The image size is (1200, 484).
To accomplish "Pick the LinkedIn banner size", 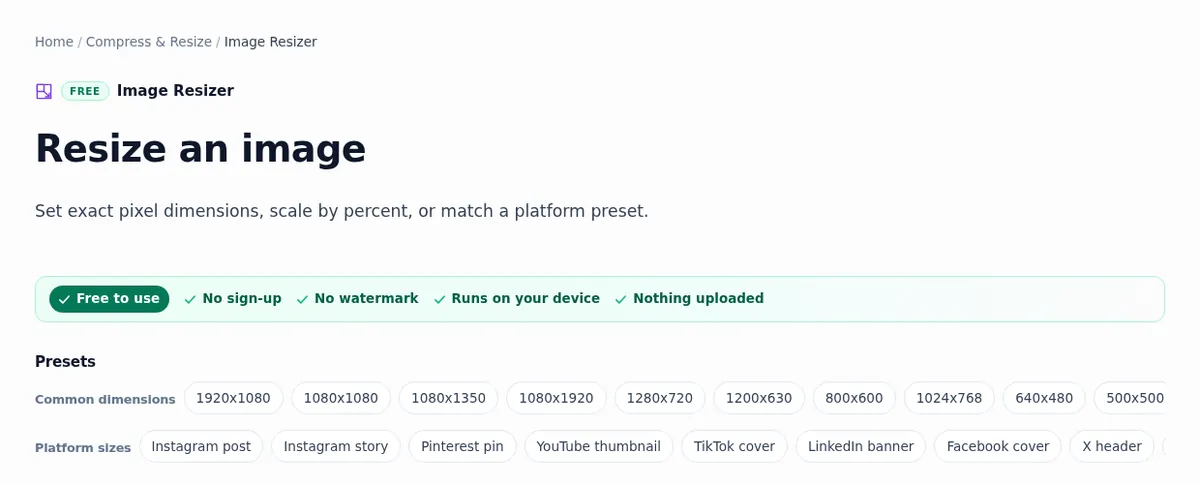I will [x=861, y=446].
